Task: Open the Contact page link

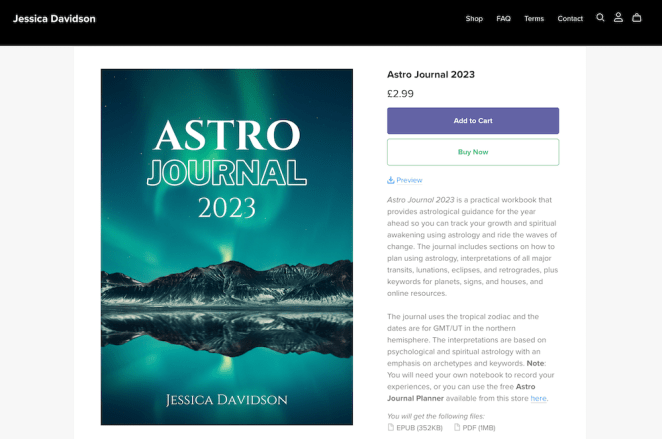Action: 570,19
